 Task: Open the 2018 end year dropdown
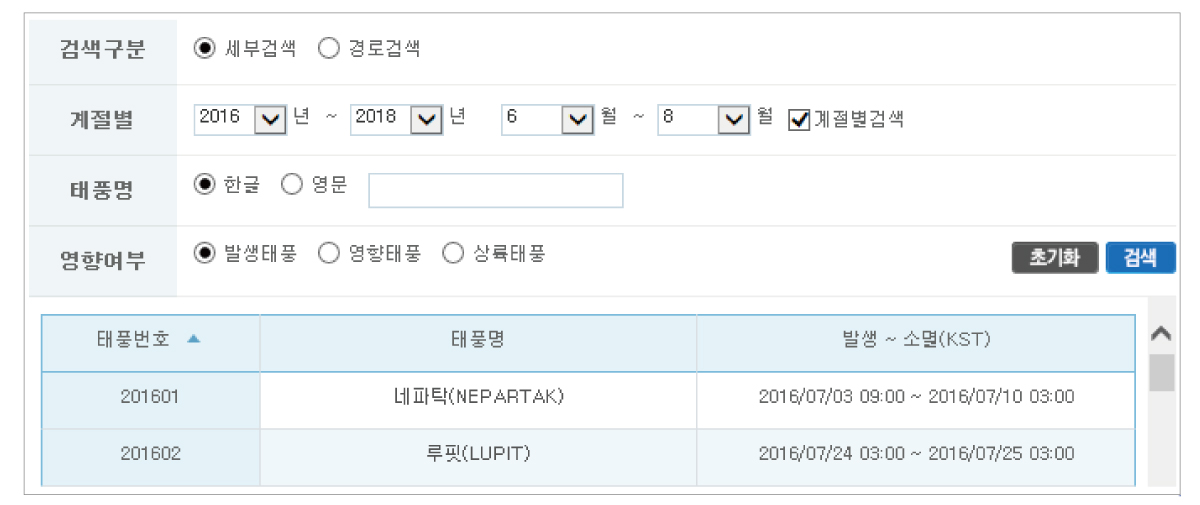[x=397, y=119]
